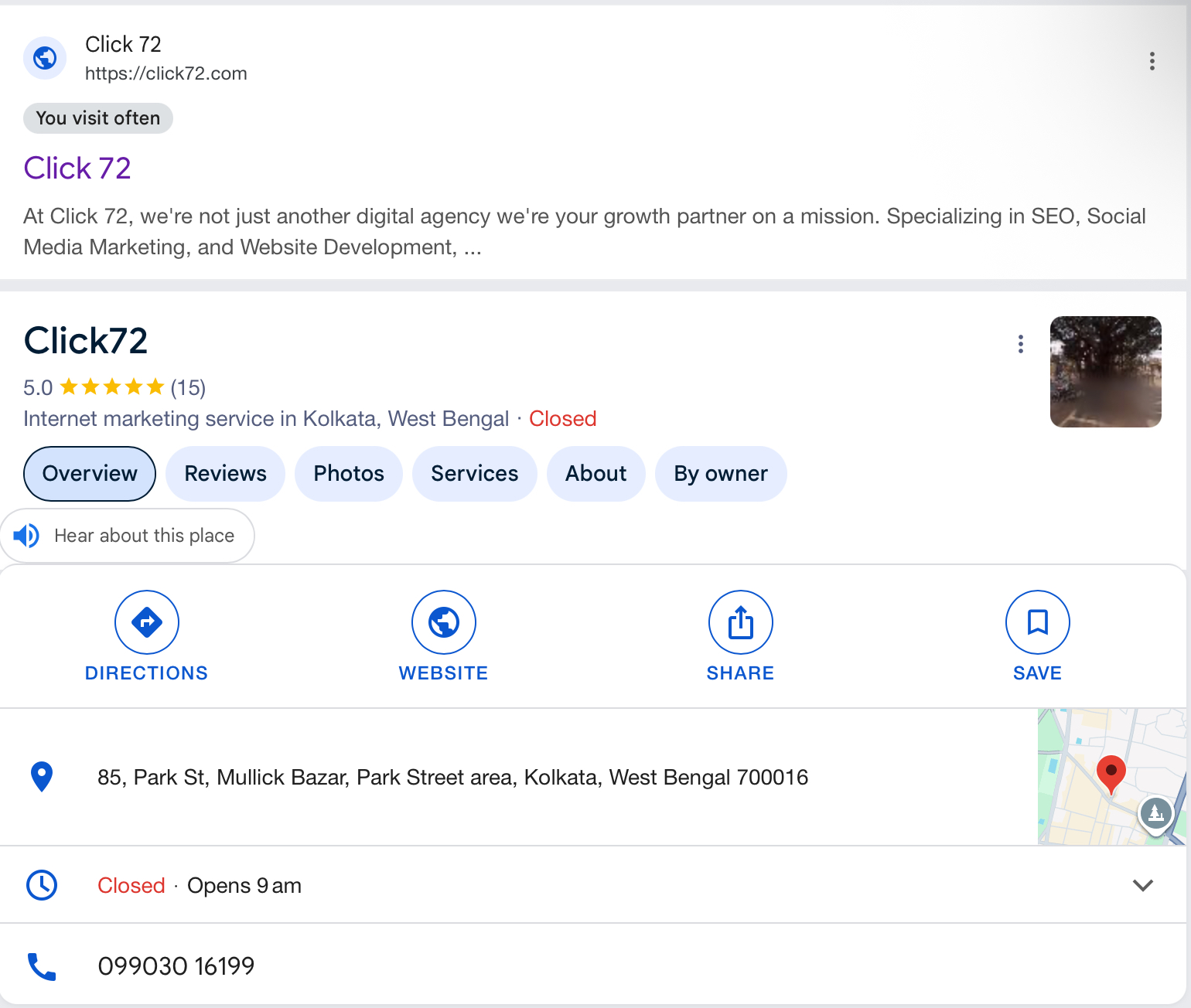Open the Click72 street view thumbnail photo
Image resolution: width=1191 pixels, height=1008 pixels.
(x=1106, y=372)
